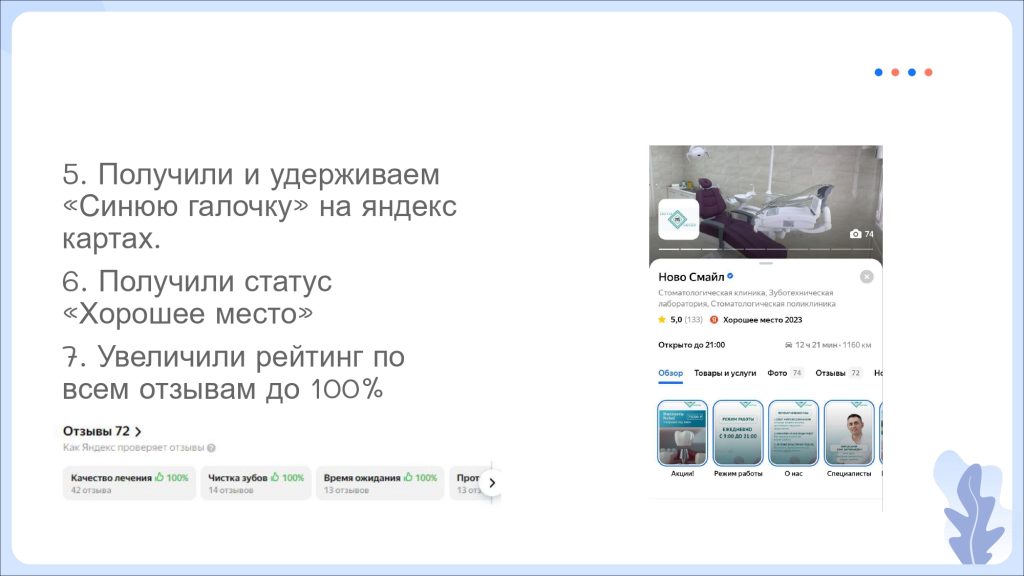Click the question mark icon near Как Яндекс проверяет отзывы
1024x576 pixels.
(211, 448)
